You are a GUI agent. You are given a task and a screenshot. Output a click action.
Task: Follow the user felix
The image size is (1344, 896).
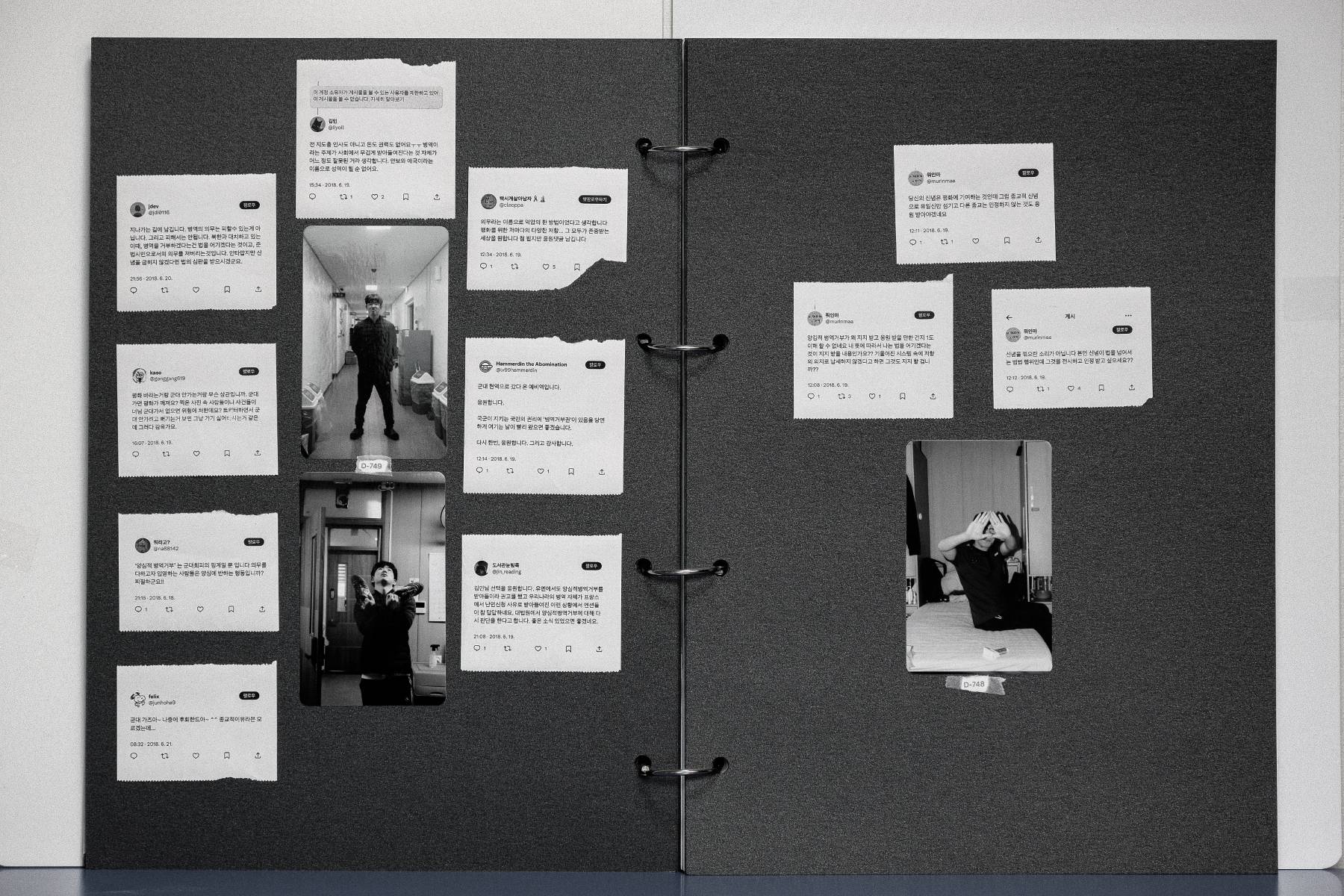coord(249,696)
